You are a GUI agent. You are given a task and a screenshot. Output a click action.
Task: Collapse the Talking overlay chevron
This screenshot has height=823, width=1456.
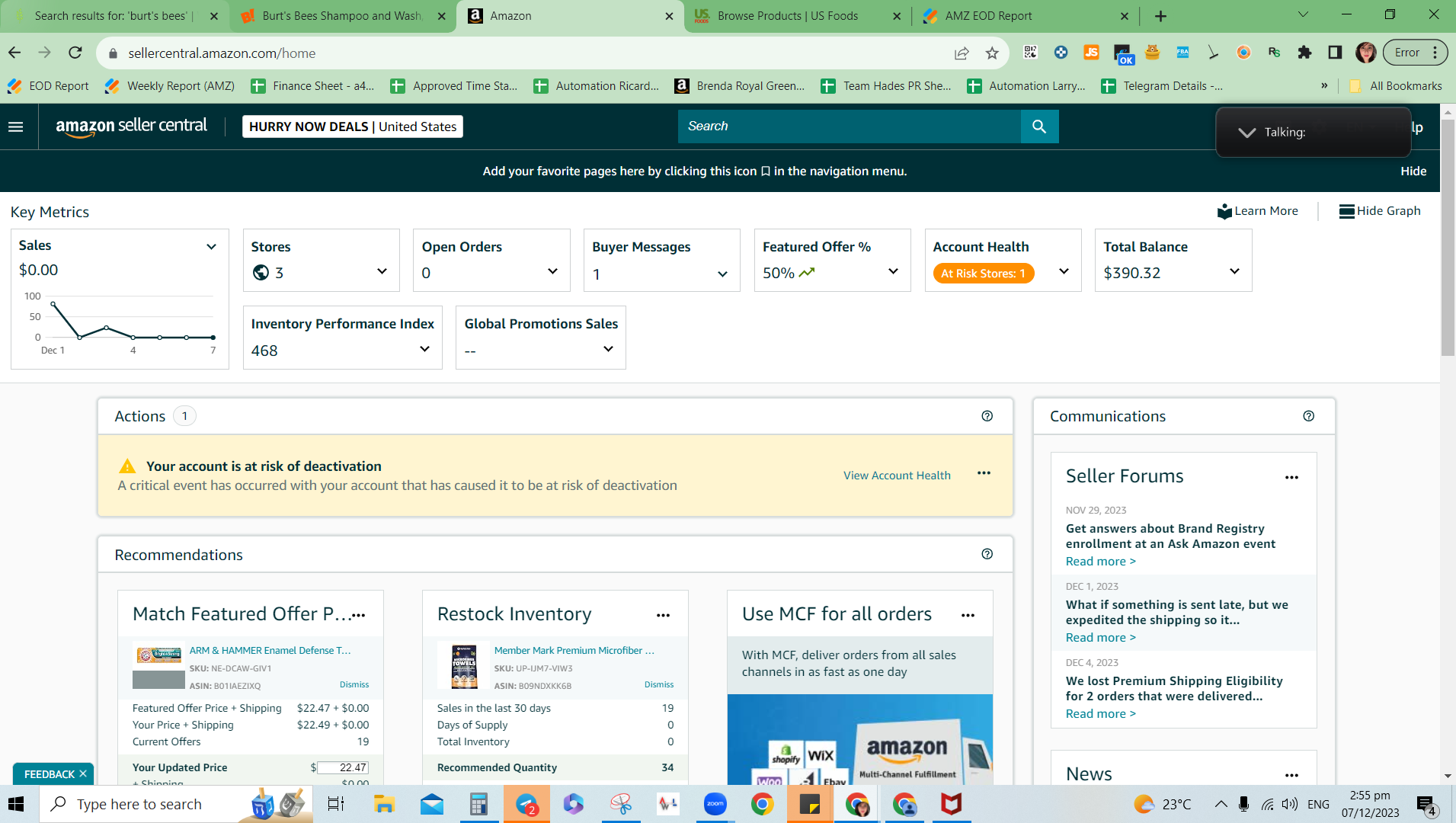pyautogui.click(x=1246, y=133)
